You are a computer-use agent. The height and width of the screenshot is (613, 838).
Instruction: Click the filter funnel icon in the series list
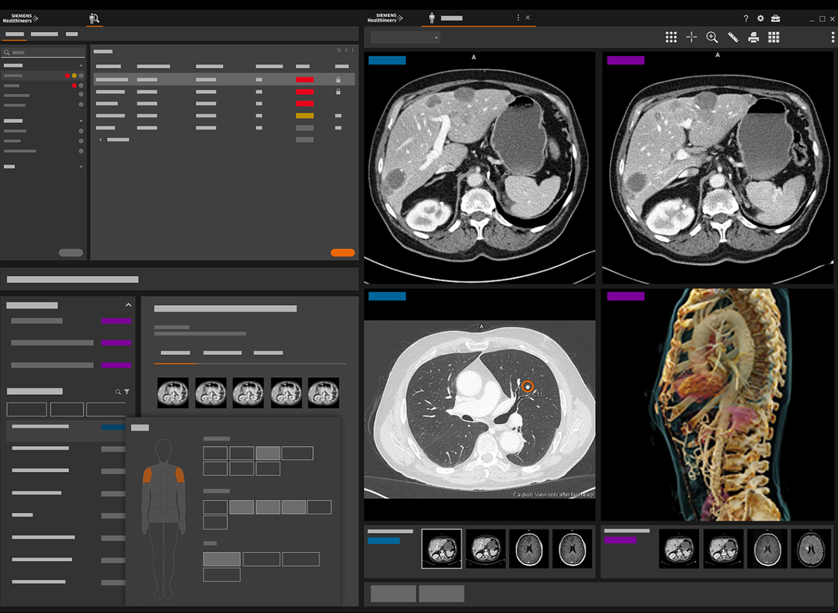[127, 392]
